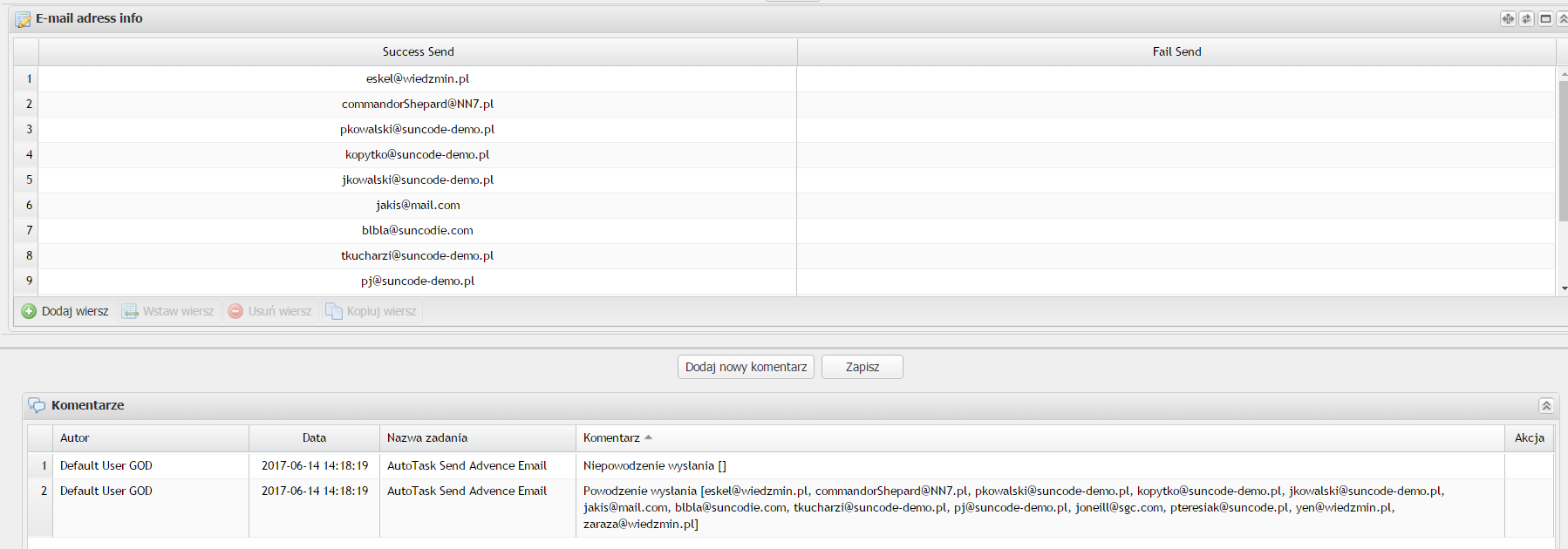Click the Data column header in comments

click(314, 437)
